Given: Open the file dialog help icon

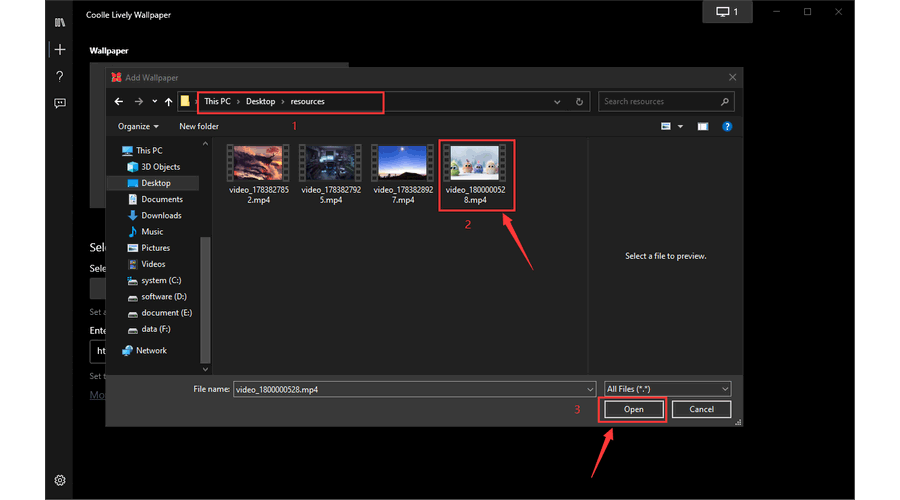Looking at the screenshot, I should (x=727, y=127).
